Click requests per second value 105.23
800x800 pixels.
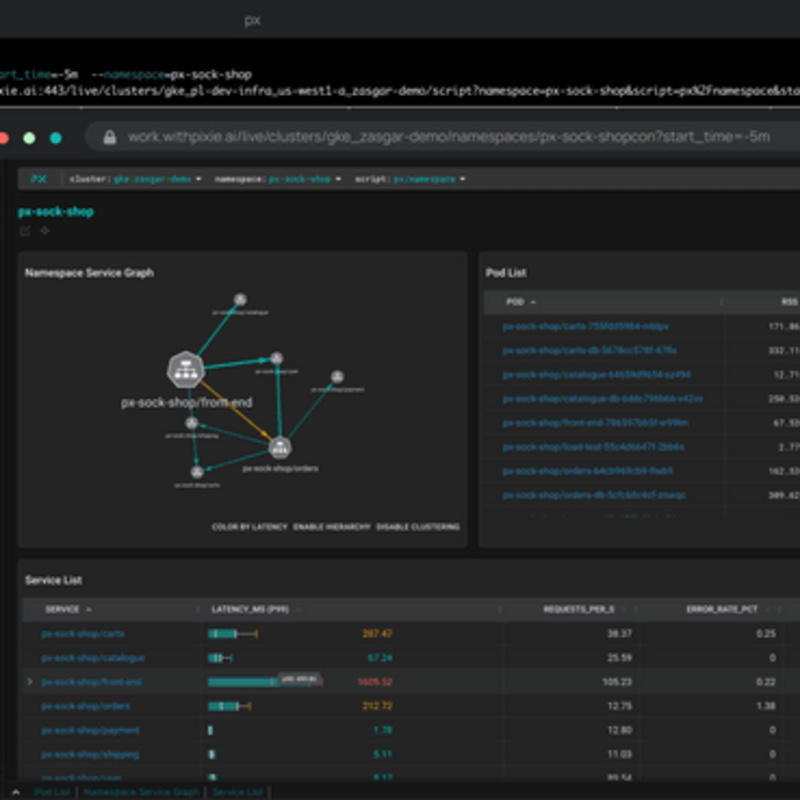tap(617, 682)
